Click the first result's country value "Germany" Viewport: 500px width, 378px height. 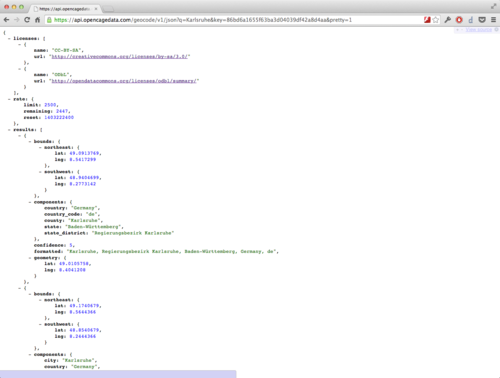pyautogui.click(x=84, y=208)
